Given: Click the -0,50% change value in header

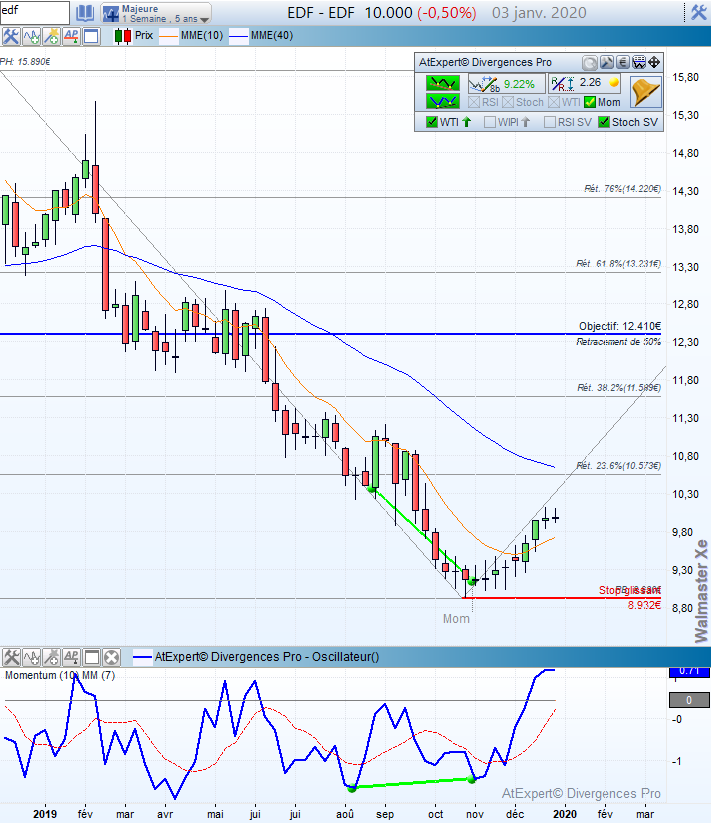Looking at the screenshot, I should point(447,13).
